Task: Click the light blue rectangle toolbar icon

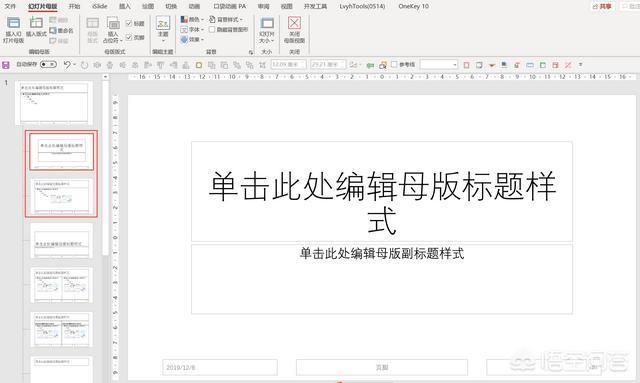Action: [530, 65]
